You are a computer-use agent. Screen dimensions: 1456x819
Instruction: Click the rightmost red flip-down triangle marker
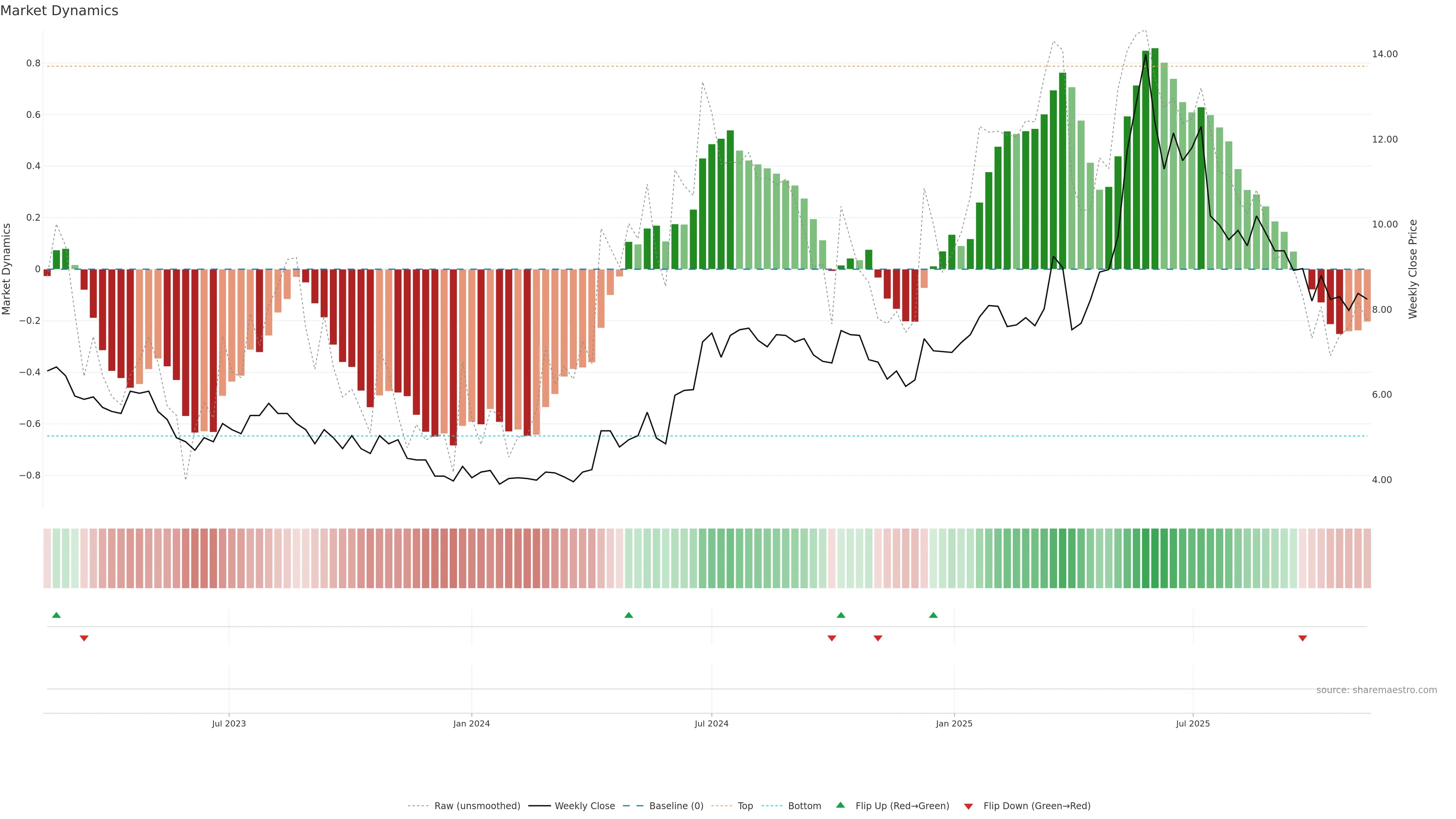(1302, 638)
